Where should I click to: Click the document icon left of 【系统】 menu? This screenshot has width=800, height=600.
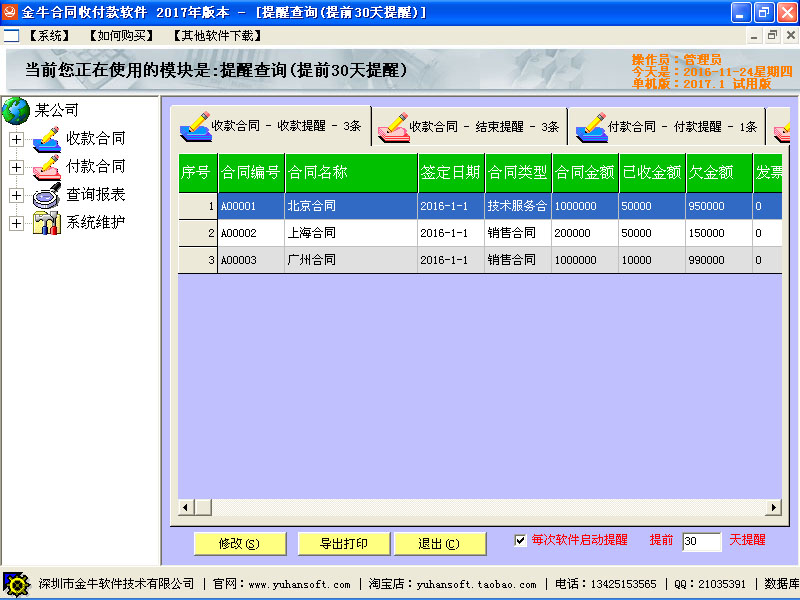click(x=11, y=36)
